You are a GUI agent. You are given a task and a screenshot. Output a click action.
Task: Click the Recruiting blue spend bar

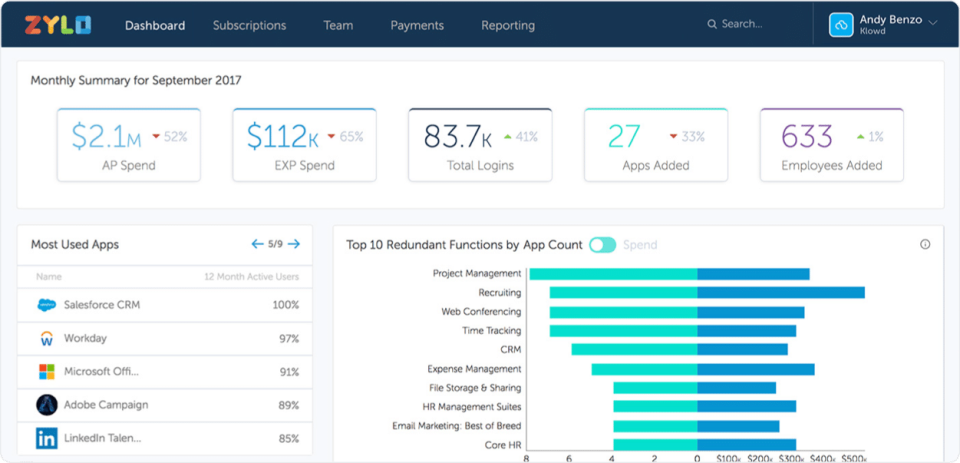tap(781, 293)
